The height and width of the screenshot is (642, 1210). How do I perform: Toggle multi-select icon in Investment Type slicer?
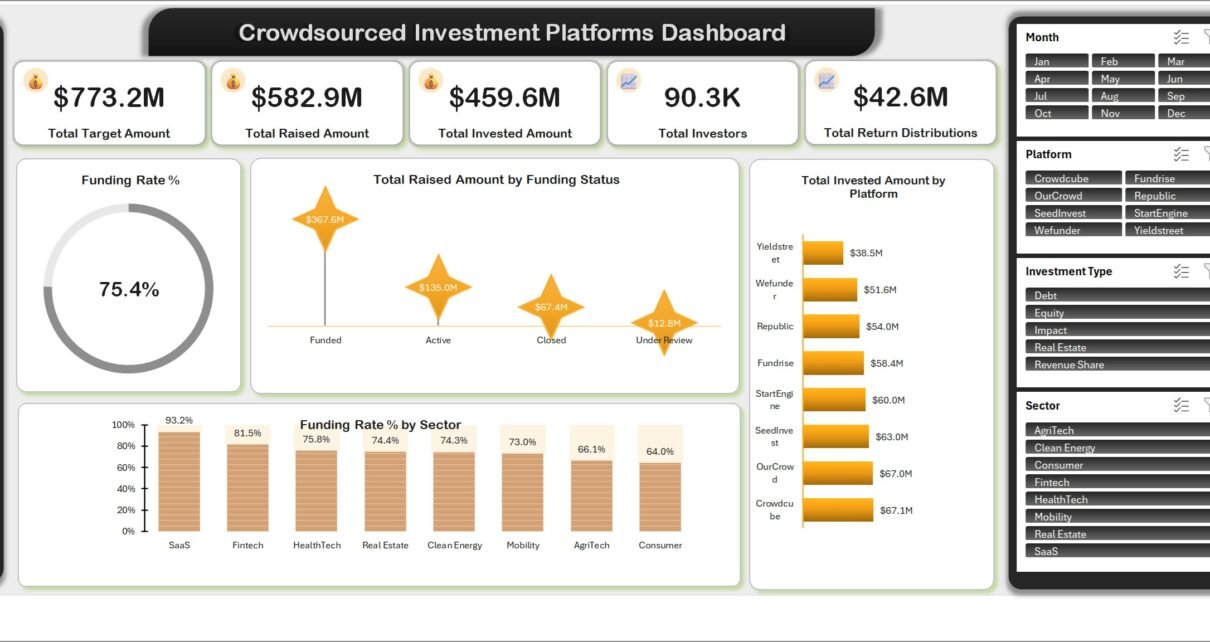coord(1181,271)
